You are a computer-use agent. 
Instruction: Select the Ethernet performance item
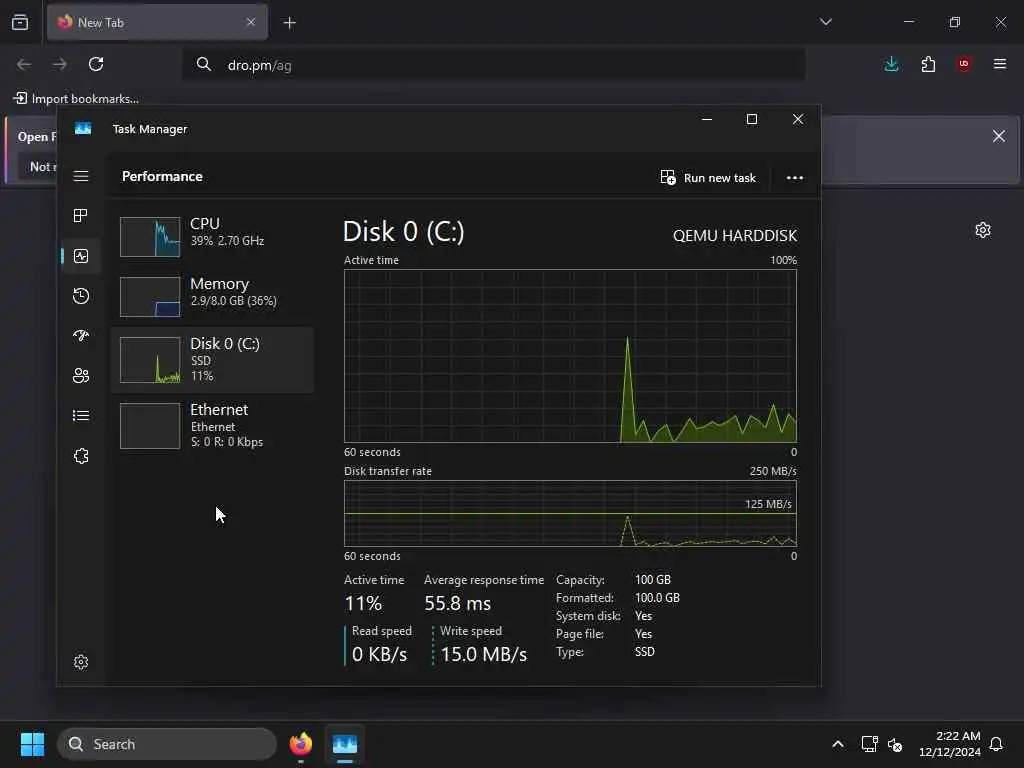(212, 425)
